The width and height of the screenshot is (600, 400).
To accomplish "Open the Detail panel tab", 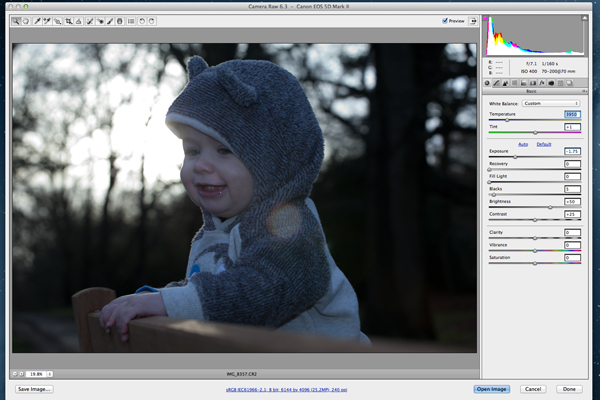I will point(507,83).
